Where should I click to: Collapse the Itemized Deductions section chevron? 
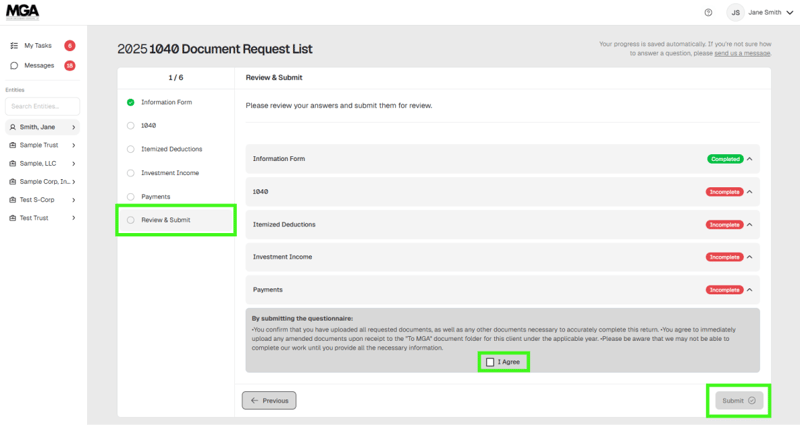click(749, 224)
